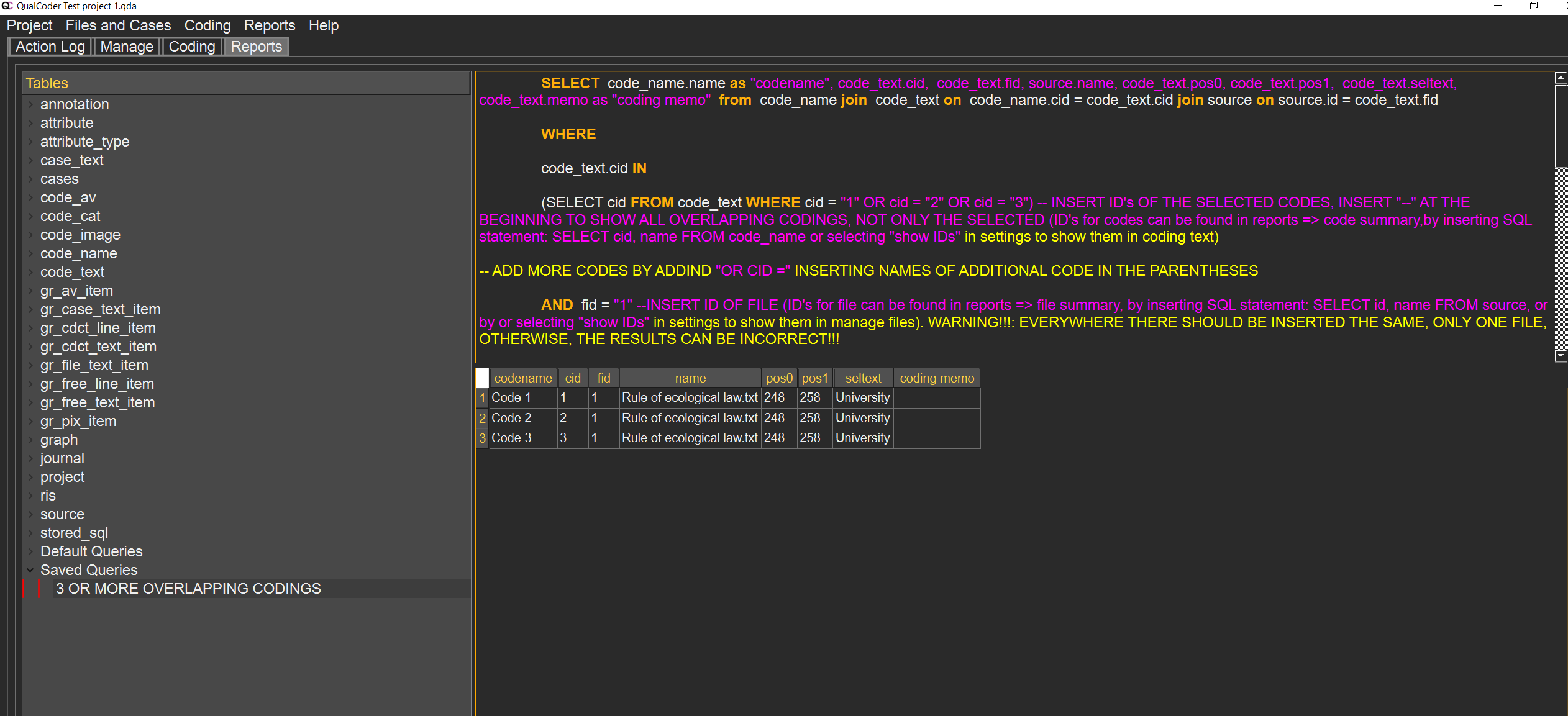Collapse the Saved Queries section
This screenshot has width=1568, height=716.
tap(30, 570)
